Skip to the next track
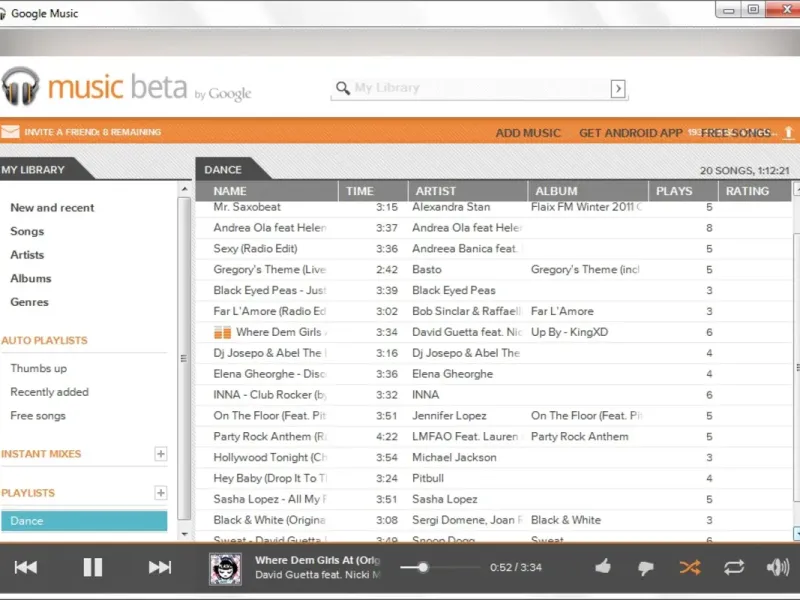800x600 pixels. click(x=160, y=567)
